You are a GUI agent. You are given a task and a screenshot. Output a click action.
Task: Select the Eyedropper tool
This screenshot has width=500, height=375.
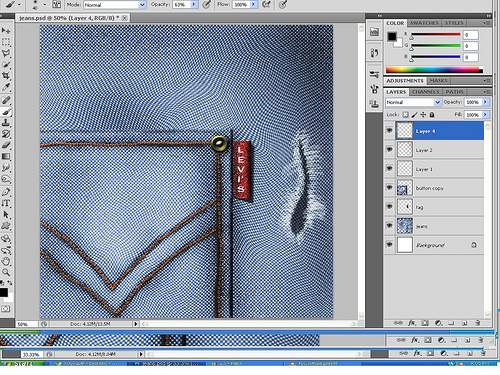tap(6, 87)
